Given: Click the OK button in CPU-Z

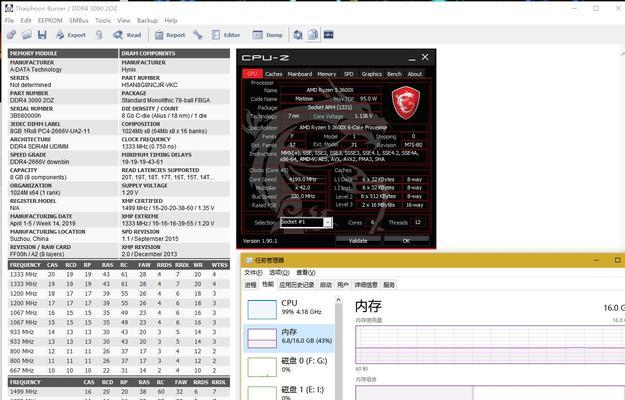Looking at the screenshot, I should (406, 241).
